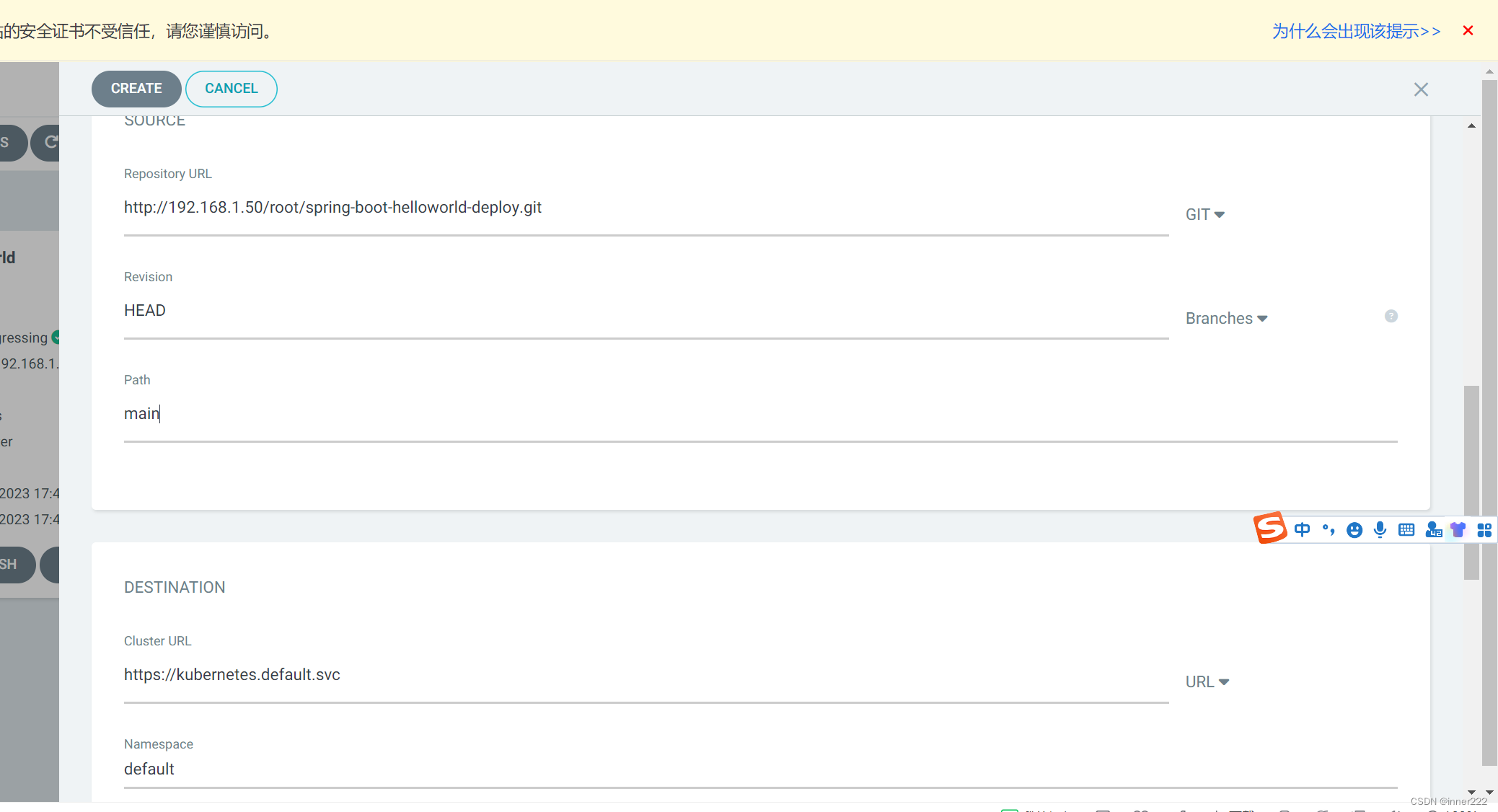
Task: Edit the Cluster URL field
Action: coord(646,675)
